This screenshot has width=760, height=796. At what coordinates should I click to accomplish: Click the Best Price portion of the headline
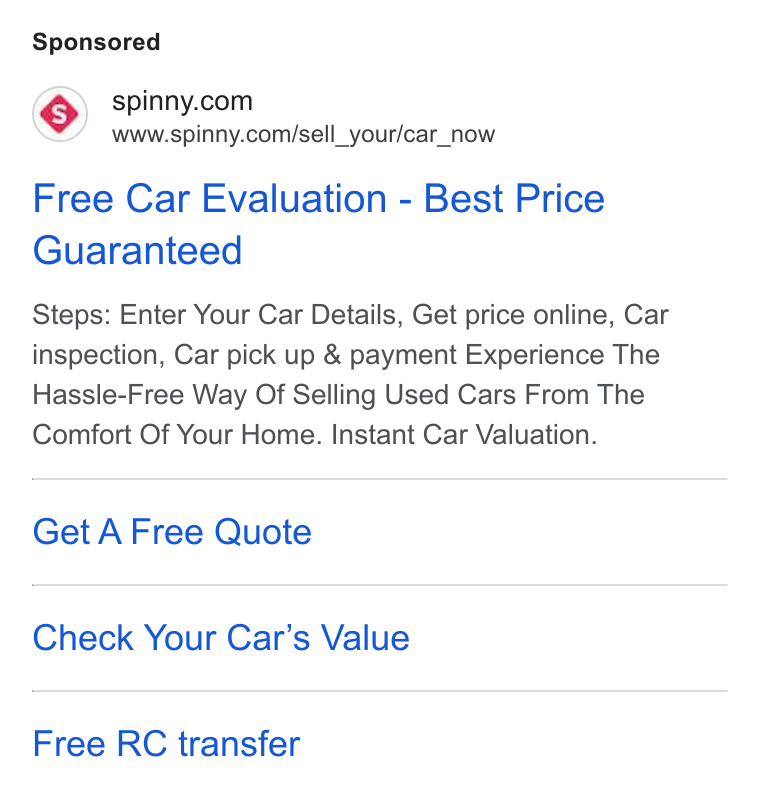(x=514, y=198)
